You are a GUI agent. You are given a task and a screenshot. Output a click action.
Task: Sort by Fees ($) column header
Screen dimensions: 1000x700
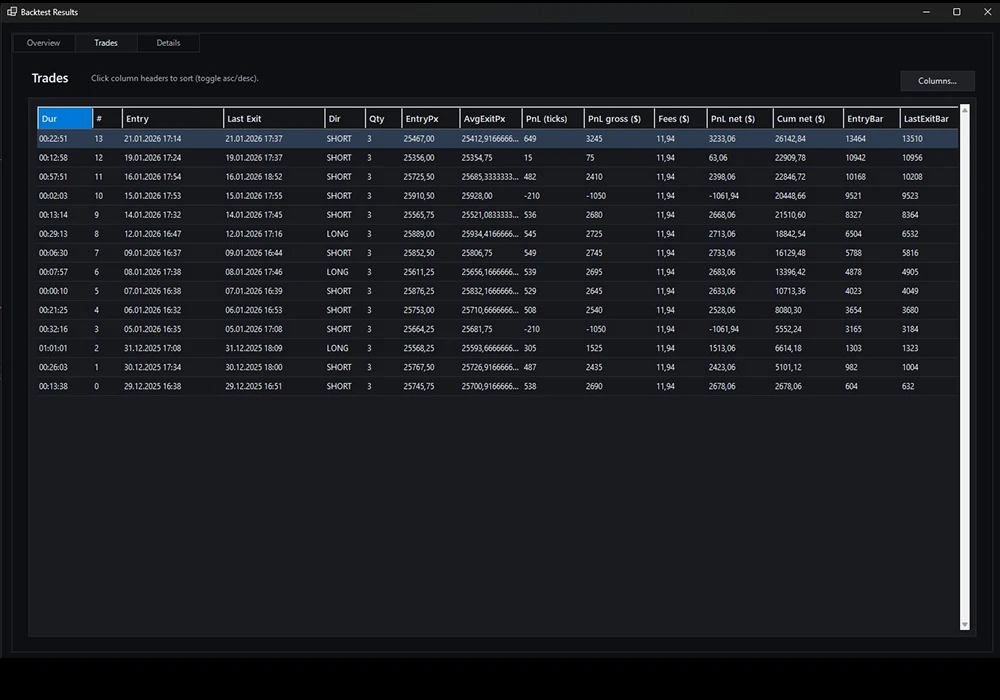(680, 119)
